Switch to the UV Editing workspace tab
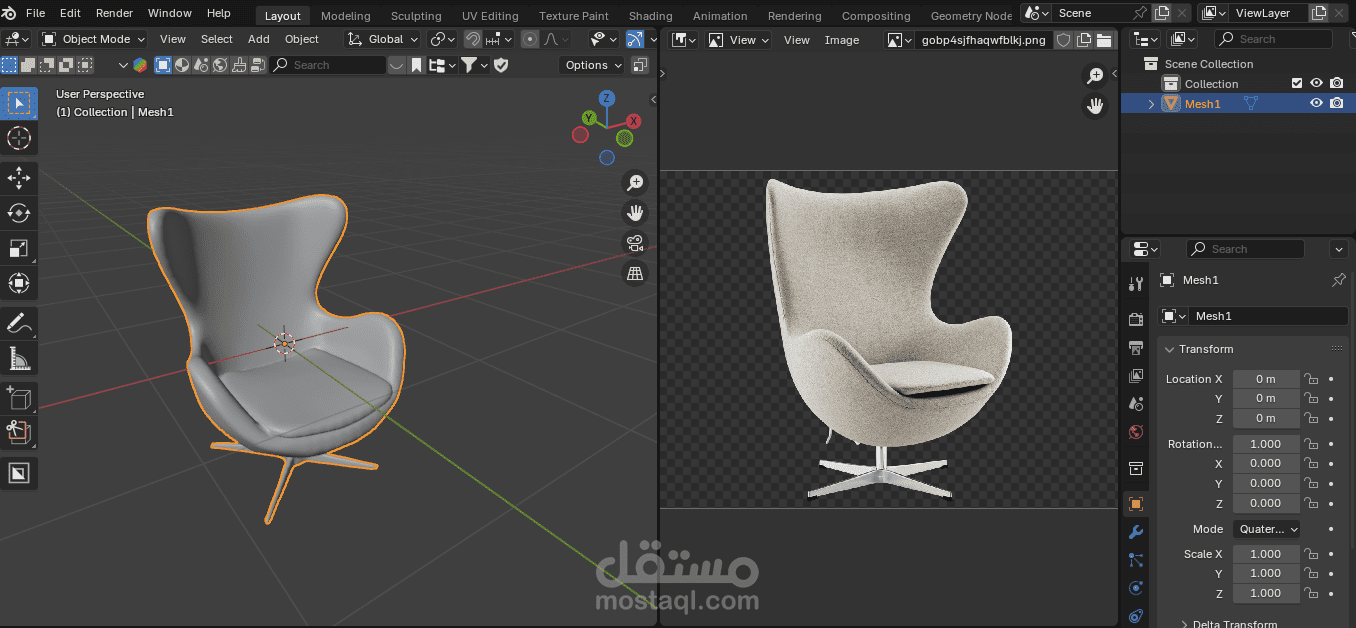 coord(490,16)
